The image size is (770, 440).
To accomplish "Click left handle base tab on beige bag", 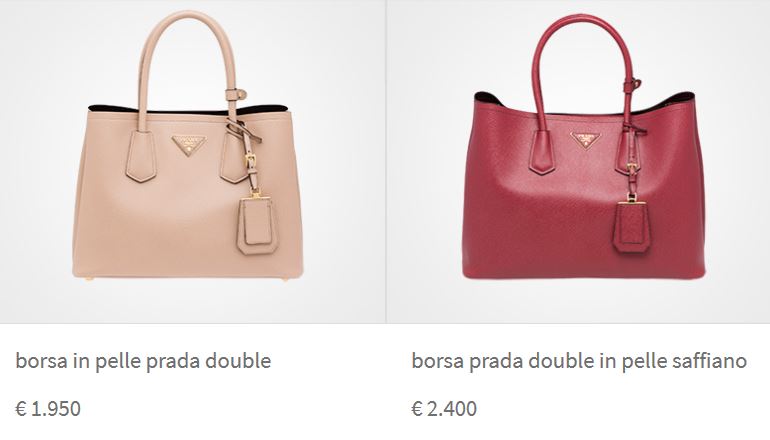I will [141, 157].
